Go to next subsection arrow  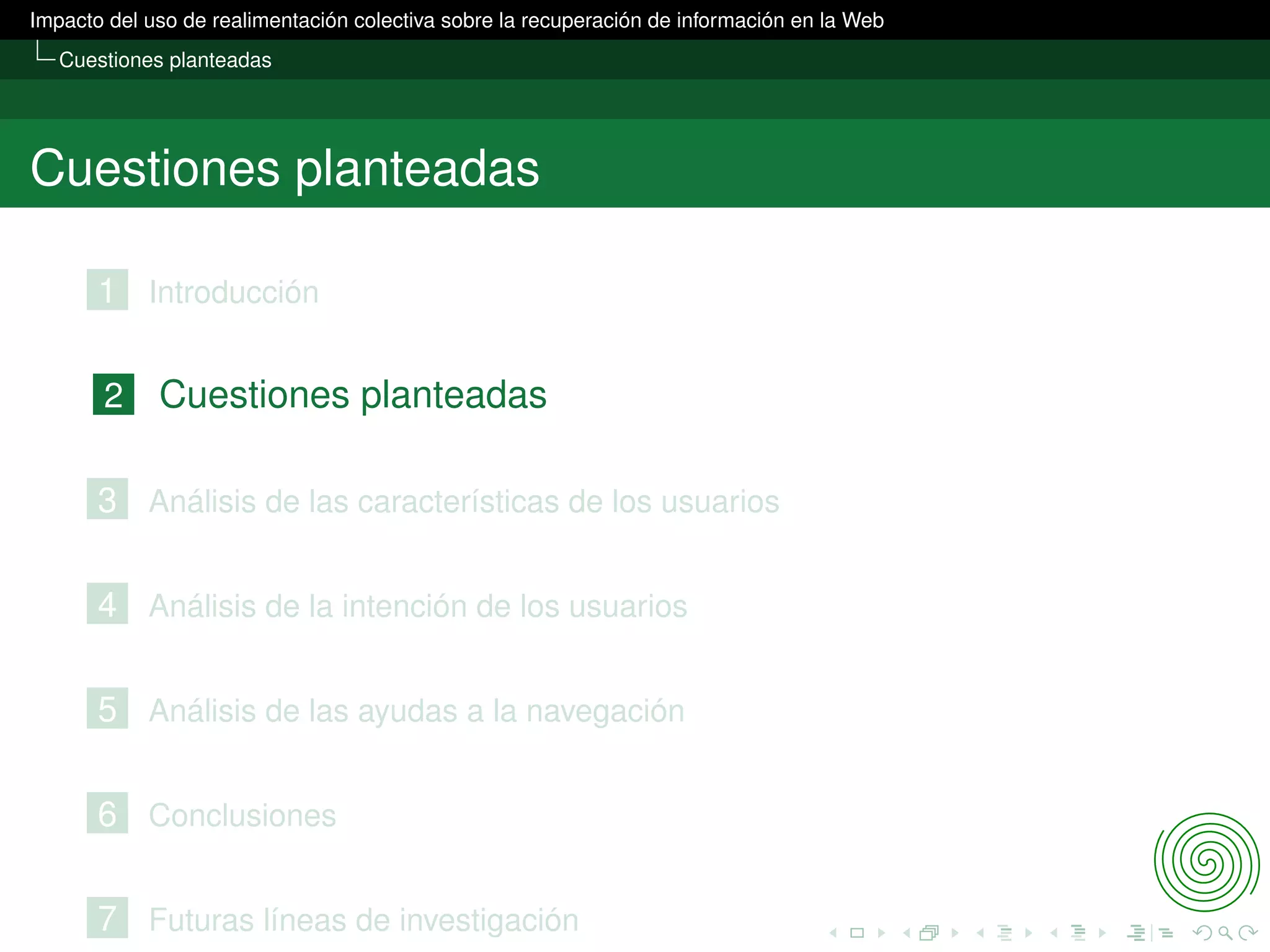(x=1029, y=933)
